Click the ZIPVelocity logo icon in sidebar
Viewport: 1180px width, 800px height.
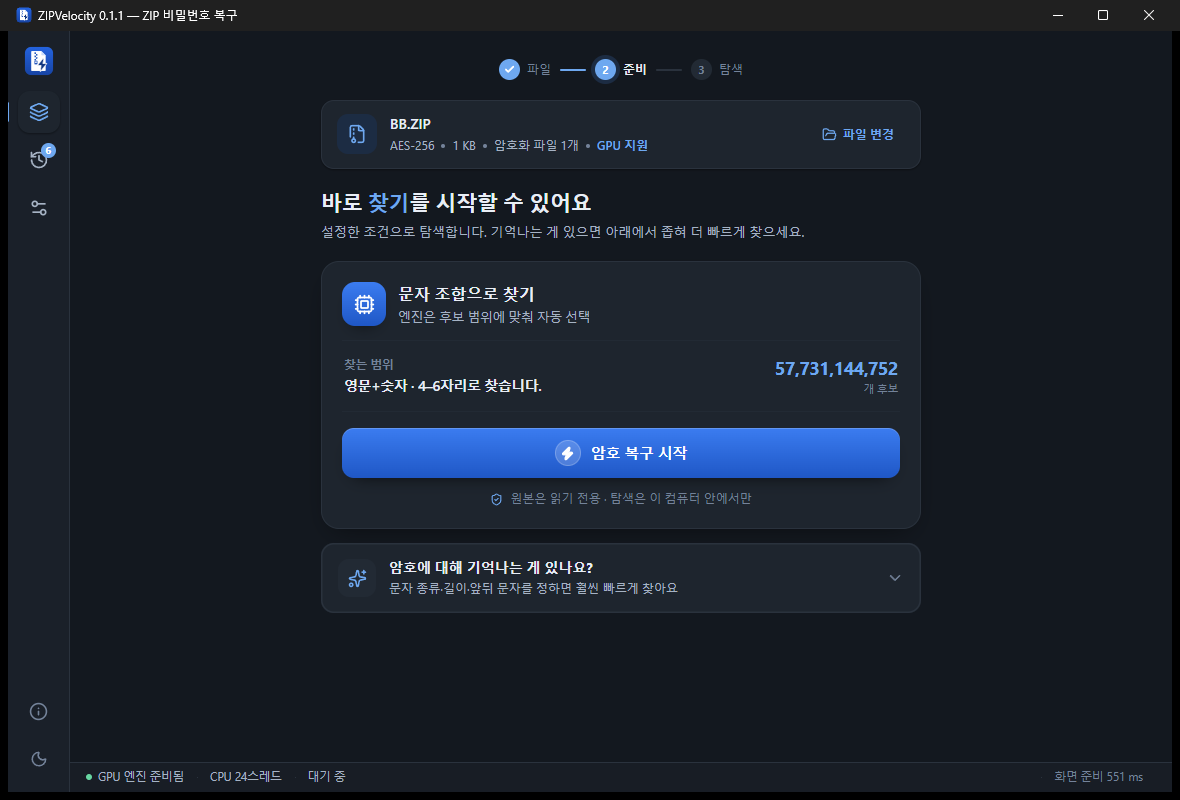[38, 61]
